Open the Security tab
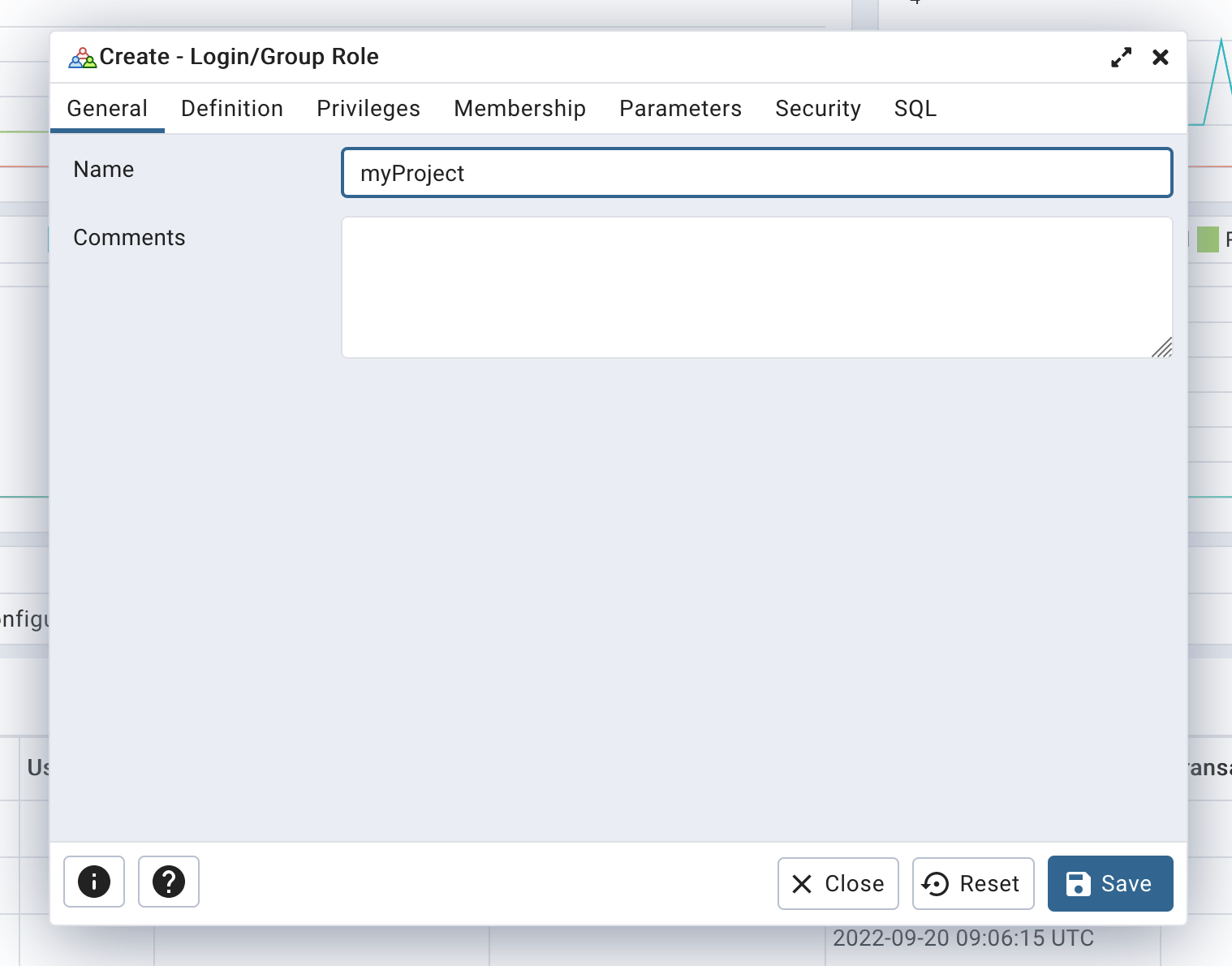This screenshot has width=1232, height=966. 817,109
